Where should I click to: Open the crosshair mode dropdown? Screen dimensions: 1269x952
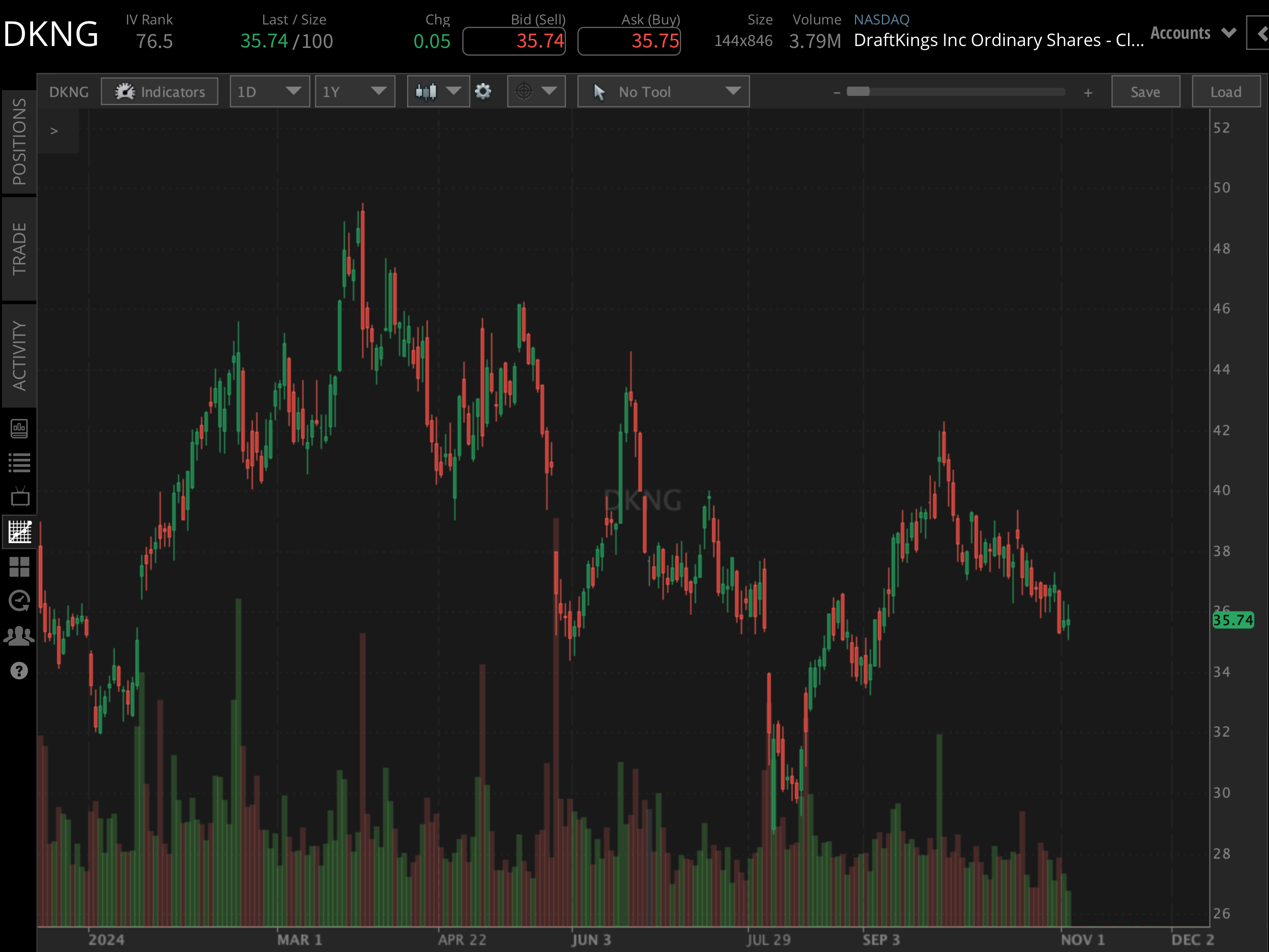[x=536, y=91]
